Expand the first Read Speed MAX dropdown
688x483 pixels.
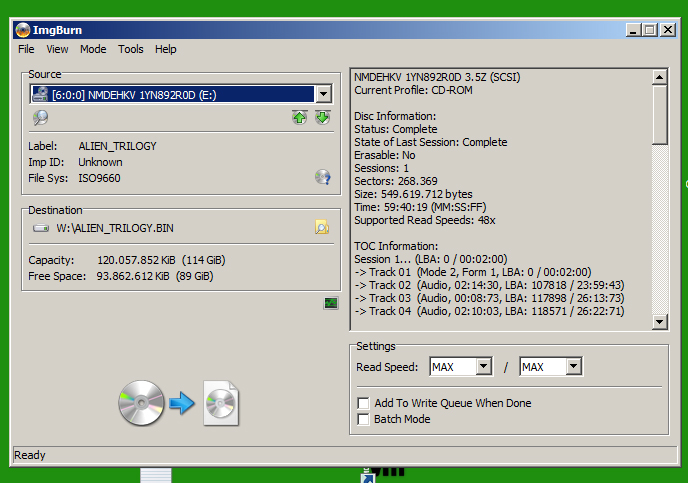pyautogui.click(x=484, y=366)
